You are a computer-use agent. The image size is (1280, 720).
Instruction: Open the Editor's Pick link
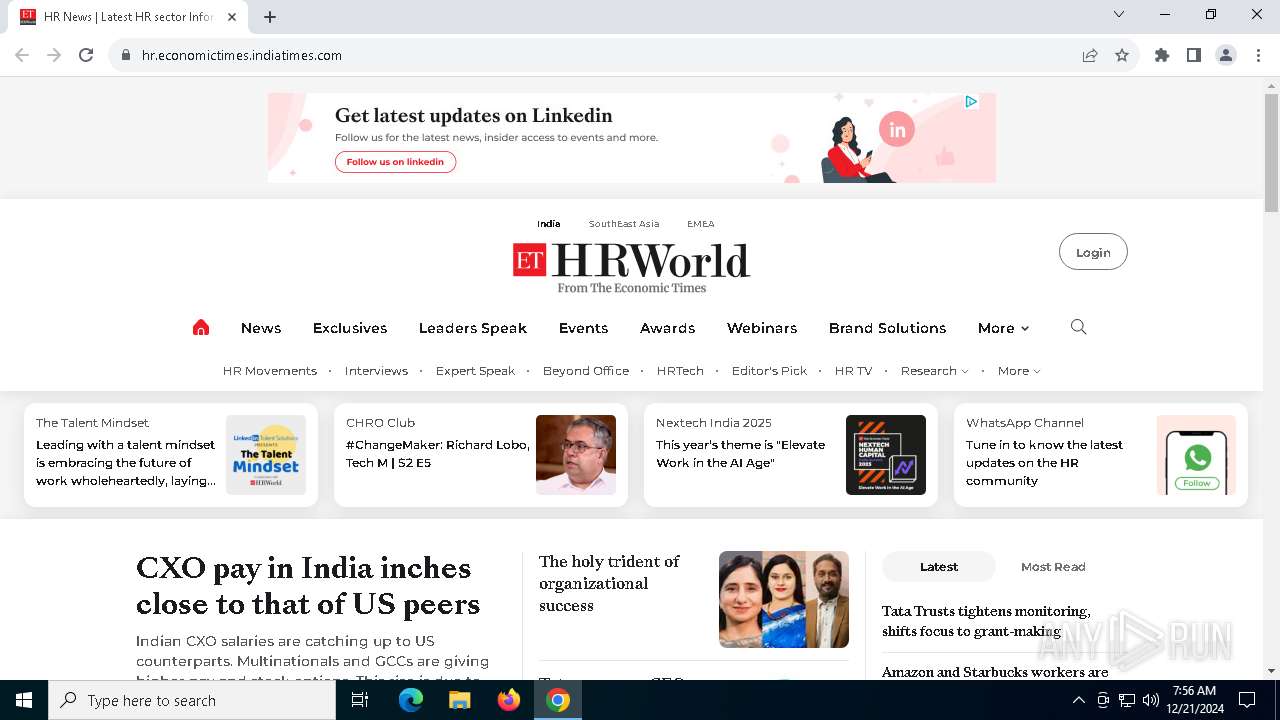point(769,371)
